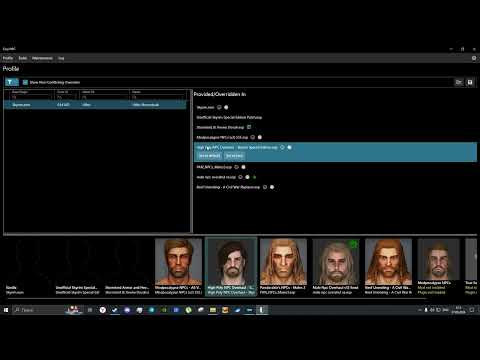
Task: Click the outlined icon beside Skyrim.esm
Action: pyautogui.click(x=219, y=107)
